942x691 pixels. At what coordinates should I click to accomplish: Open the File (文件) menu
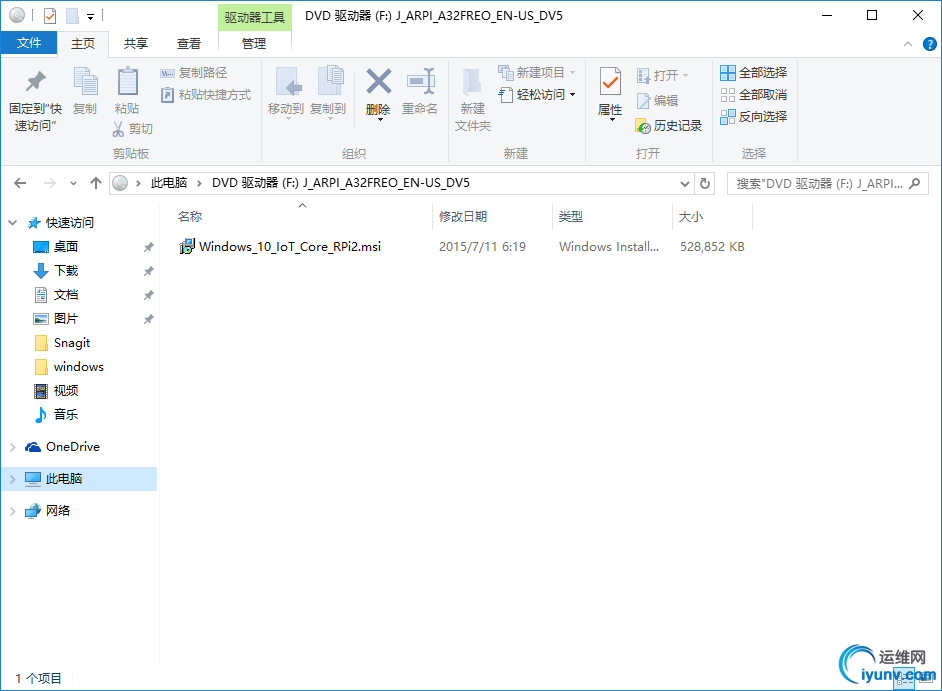point(29,43)
